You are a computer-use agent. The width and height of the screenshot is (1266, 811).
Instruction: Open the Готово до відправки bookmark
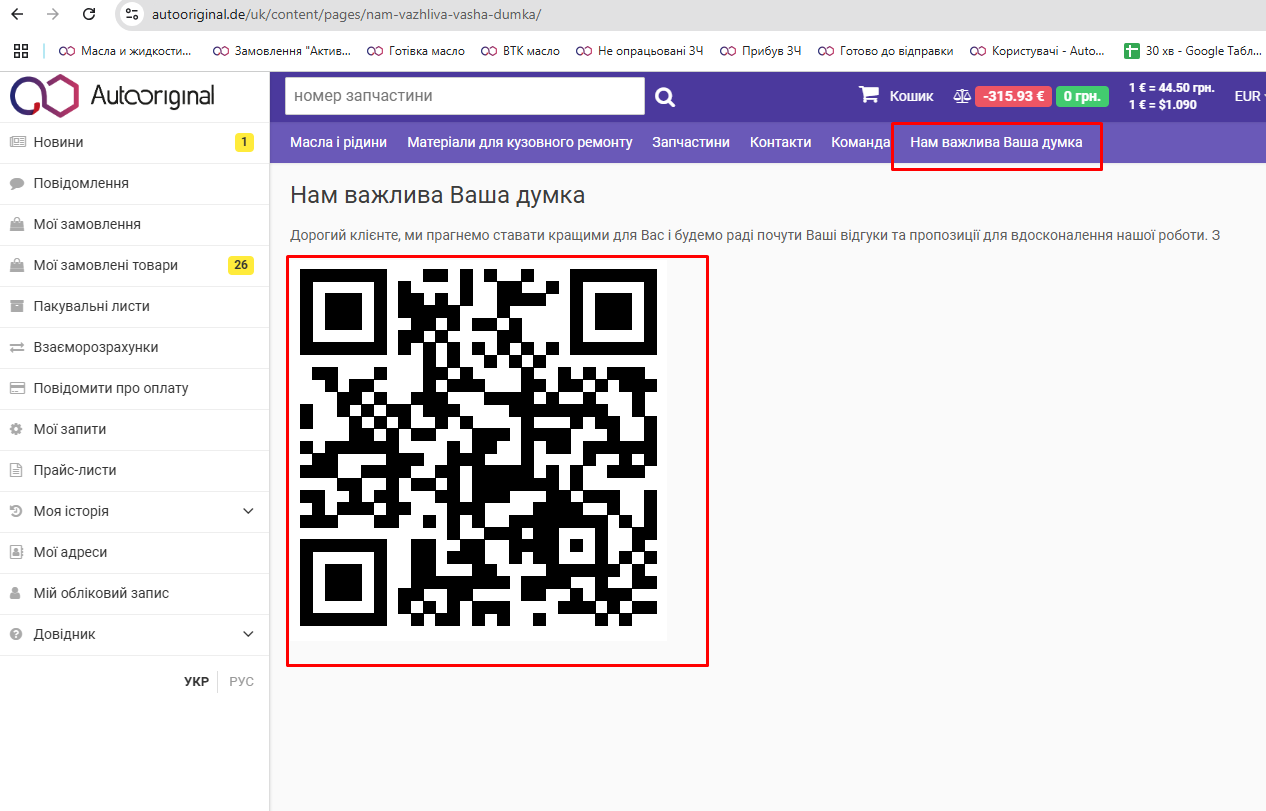(886, 51)
